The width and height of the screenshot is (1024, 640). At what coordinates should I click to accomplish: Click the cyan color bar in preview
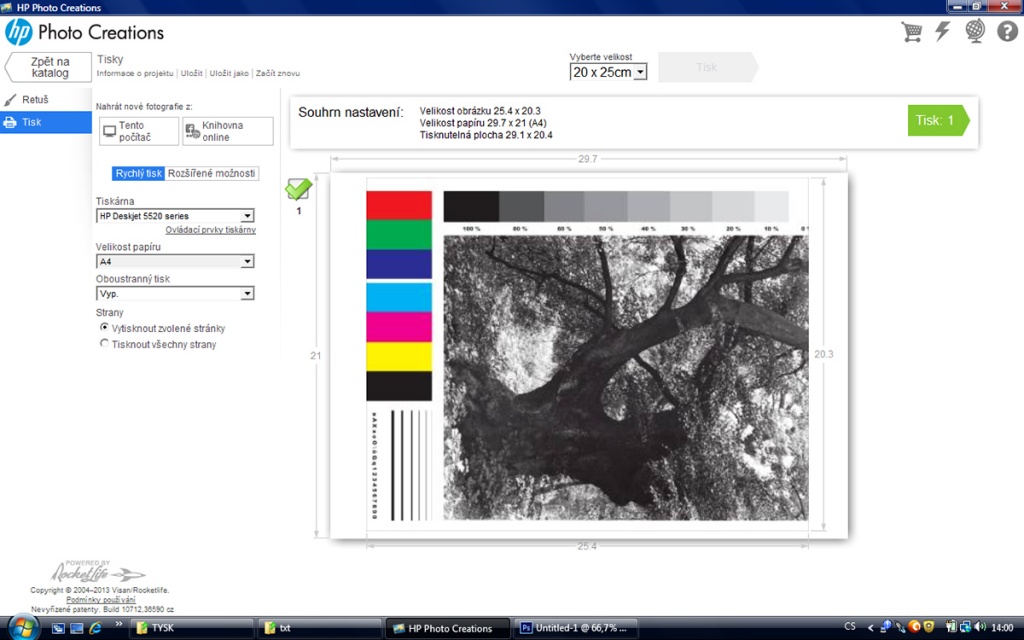[399, 297]
